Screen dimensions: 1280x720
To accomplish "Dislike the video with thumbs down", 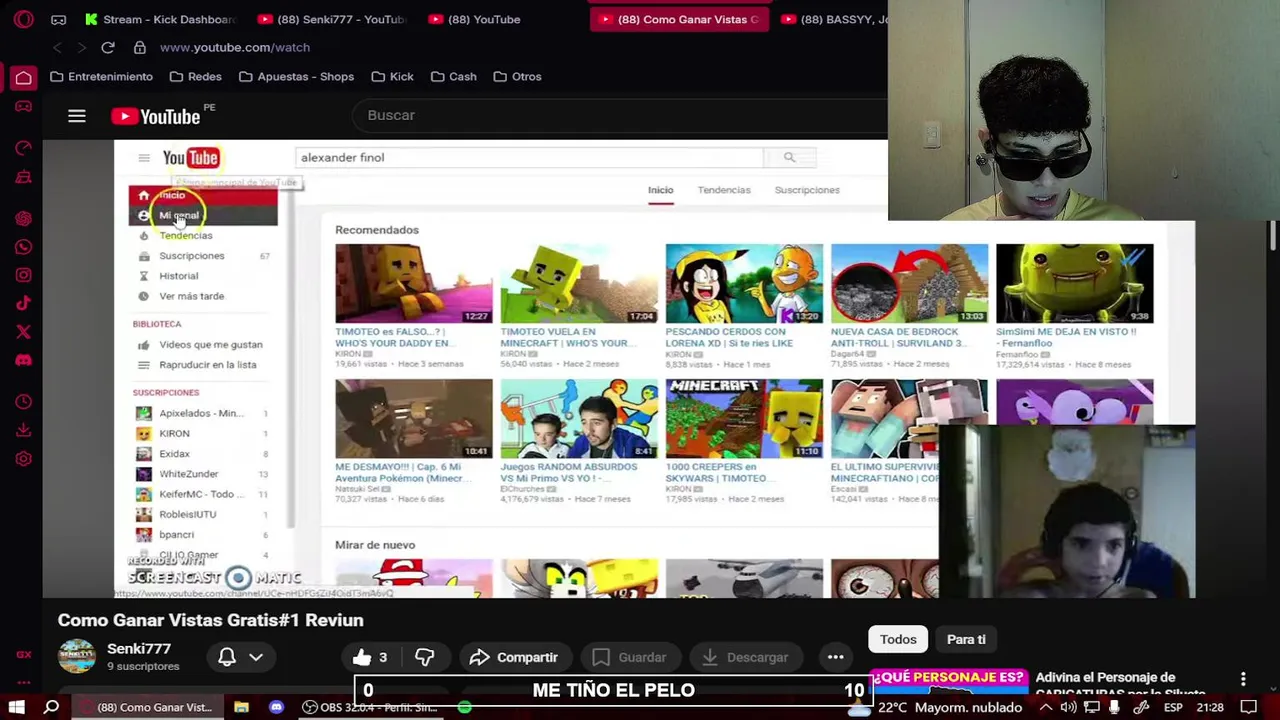I will point(425,657).
